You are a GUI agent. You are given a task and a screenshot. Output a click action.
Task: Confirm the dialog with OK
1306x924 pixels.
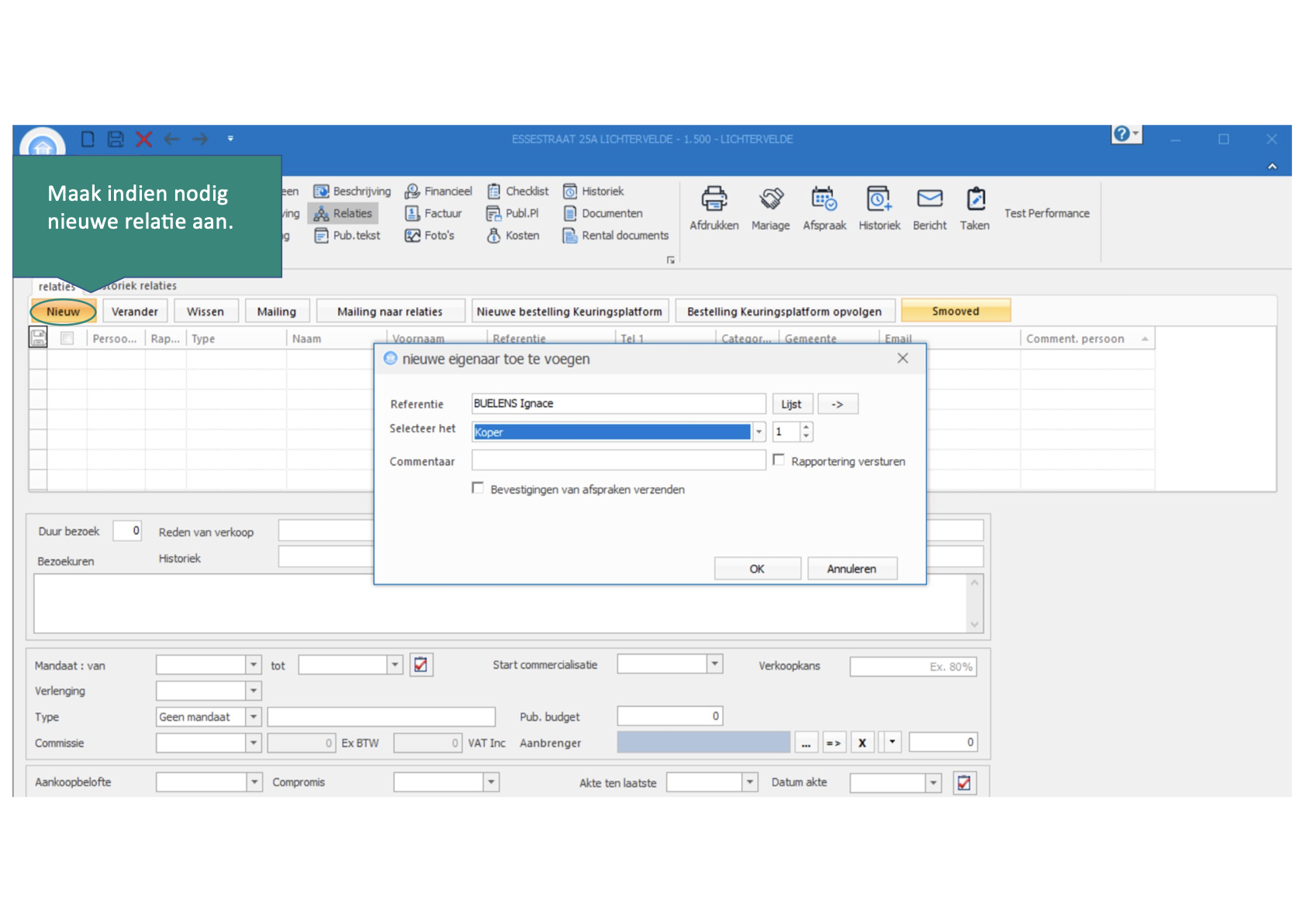[757, 568]
